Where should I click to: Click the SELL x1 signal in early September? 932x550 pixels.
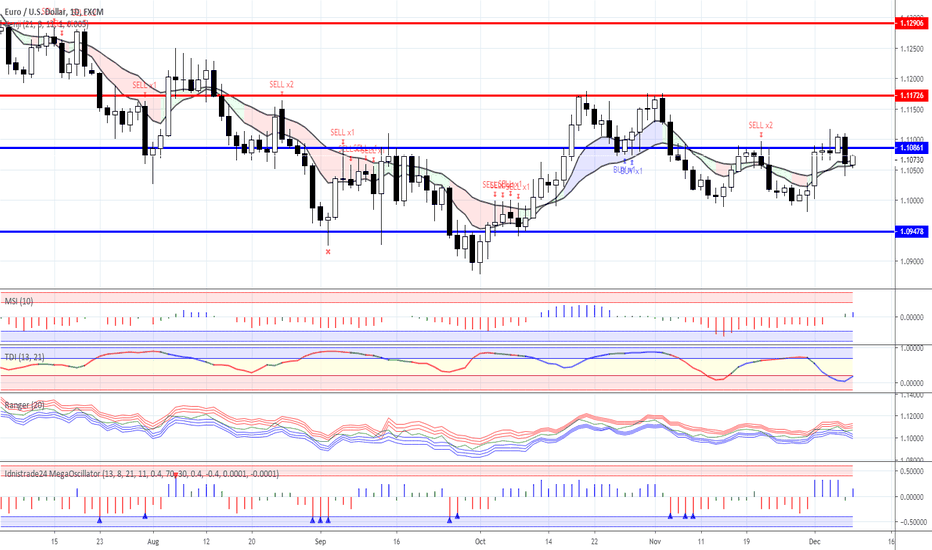coord(343,132)
